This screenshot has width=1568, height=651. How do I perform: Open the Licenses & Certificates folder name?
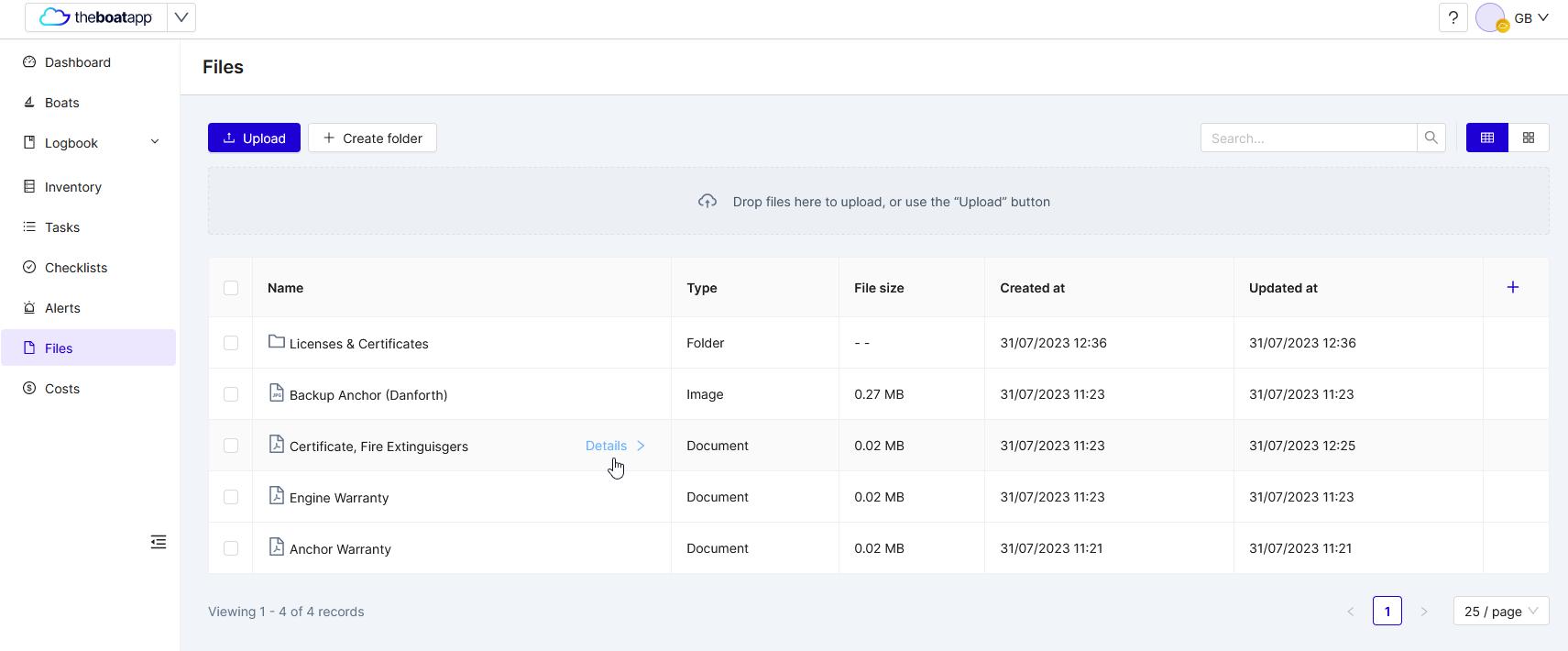(x=359, y=344)
